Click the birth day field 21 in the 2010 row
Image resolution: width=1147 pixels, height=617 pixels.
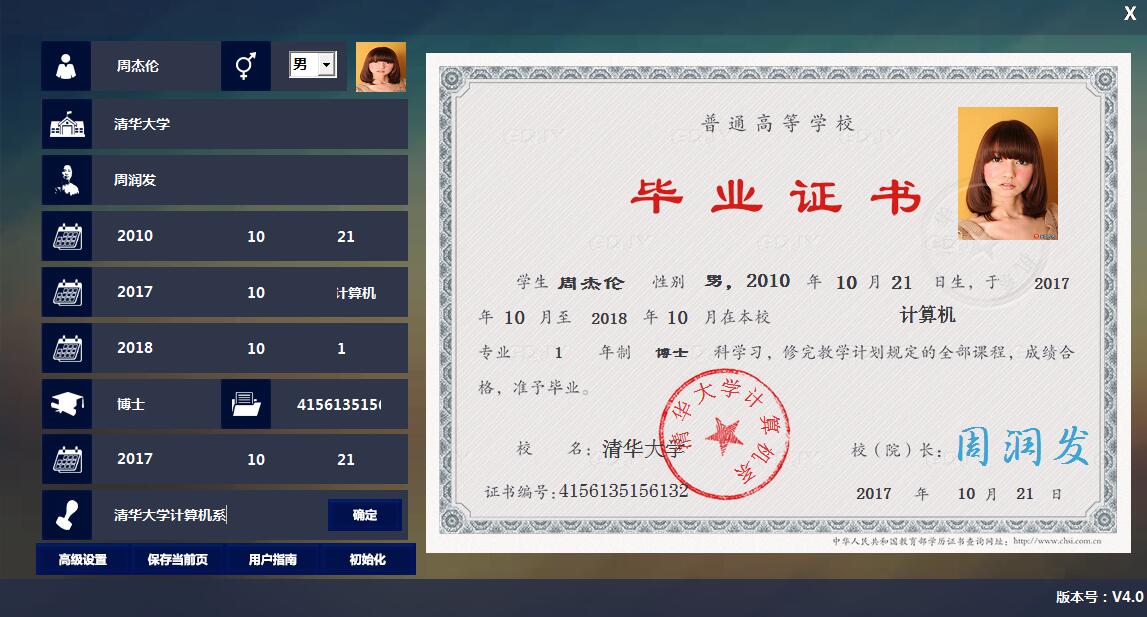[346, 236]
